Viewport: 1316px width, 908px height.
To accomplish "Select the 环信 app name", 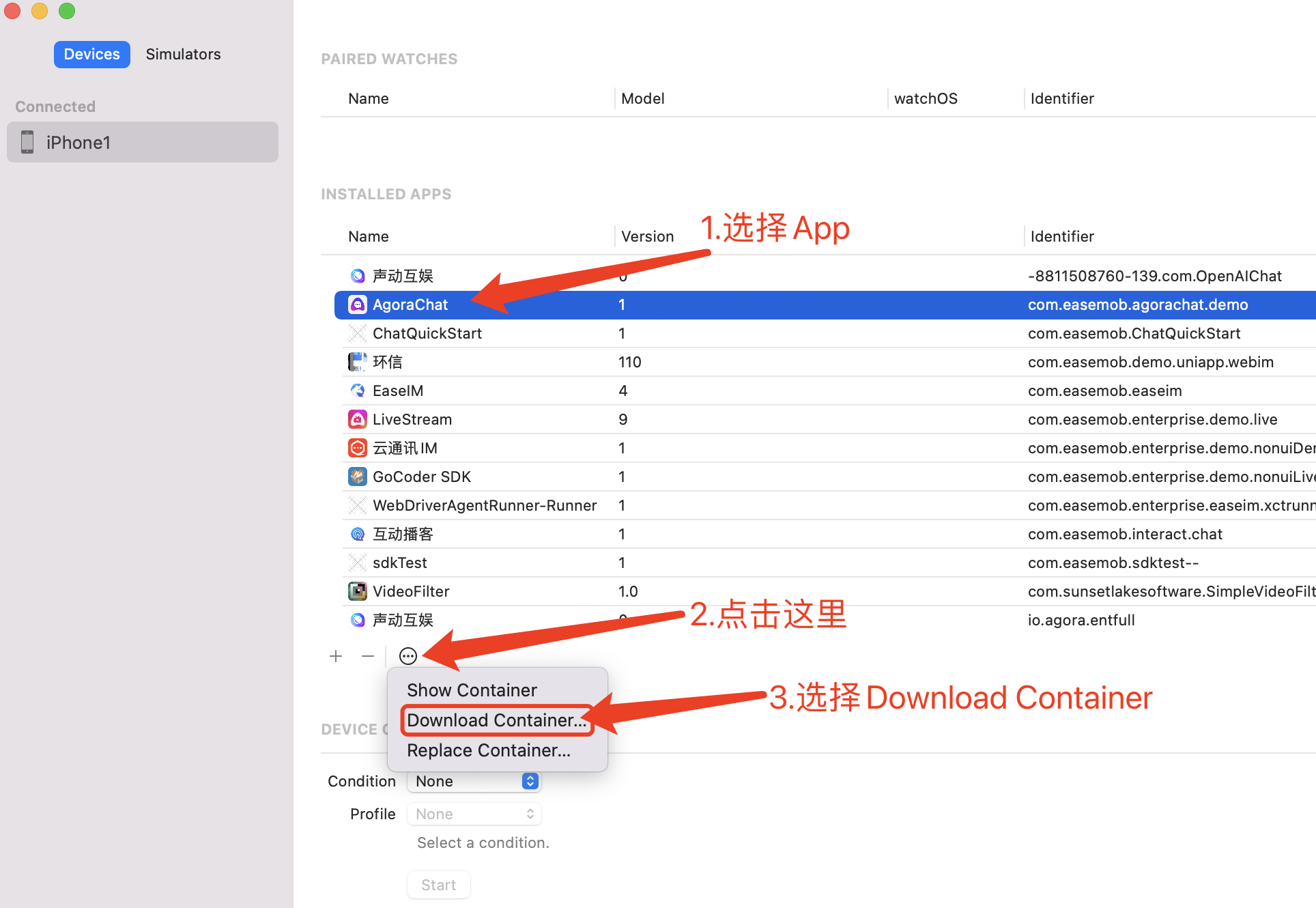I will [x=388, y=362].
